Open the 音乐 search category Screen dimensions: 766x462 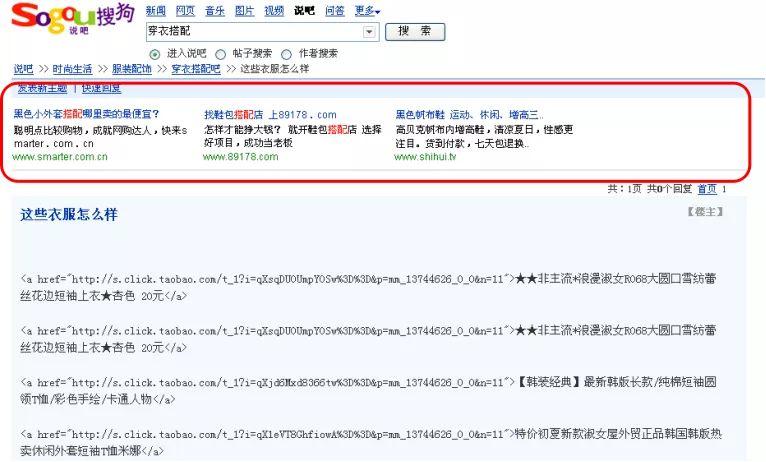215,11
